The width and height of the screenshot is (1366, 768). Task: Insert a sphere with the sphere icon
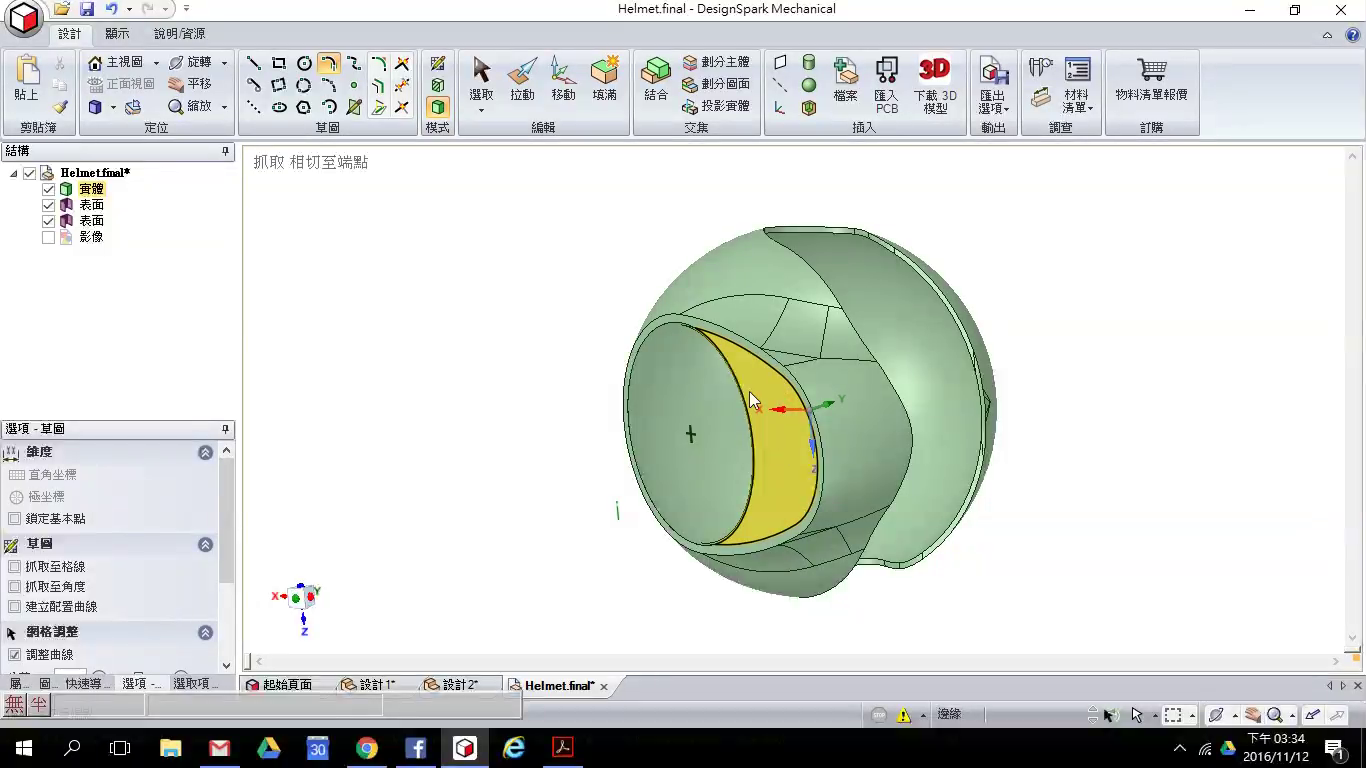[x=809, y=85]
